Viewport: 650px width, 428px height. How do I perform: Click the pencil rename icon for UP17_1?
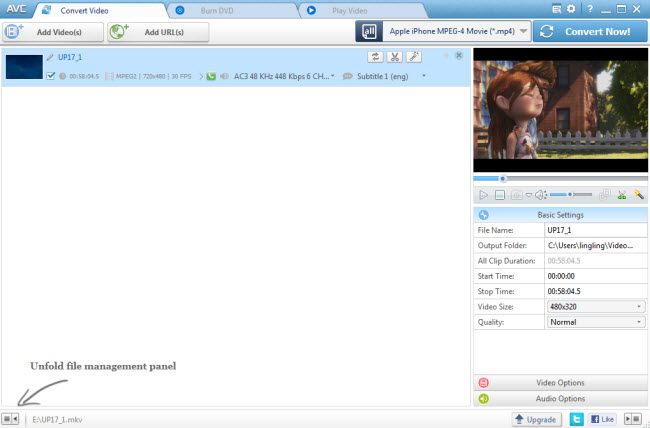tap(50, 57)
